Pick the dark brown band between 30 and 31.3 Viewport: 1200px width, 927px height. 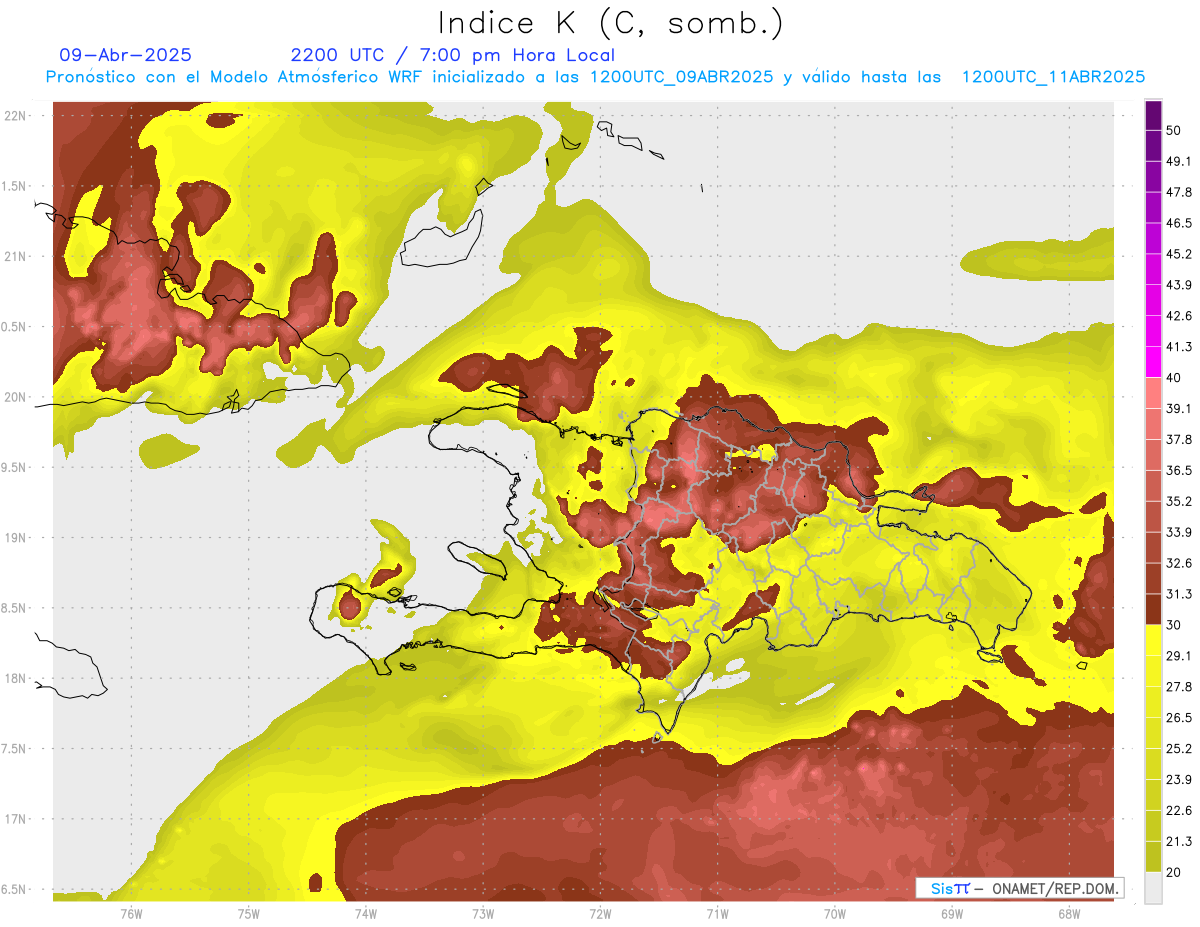point(1153,610)
